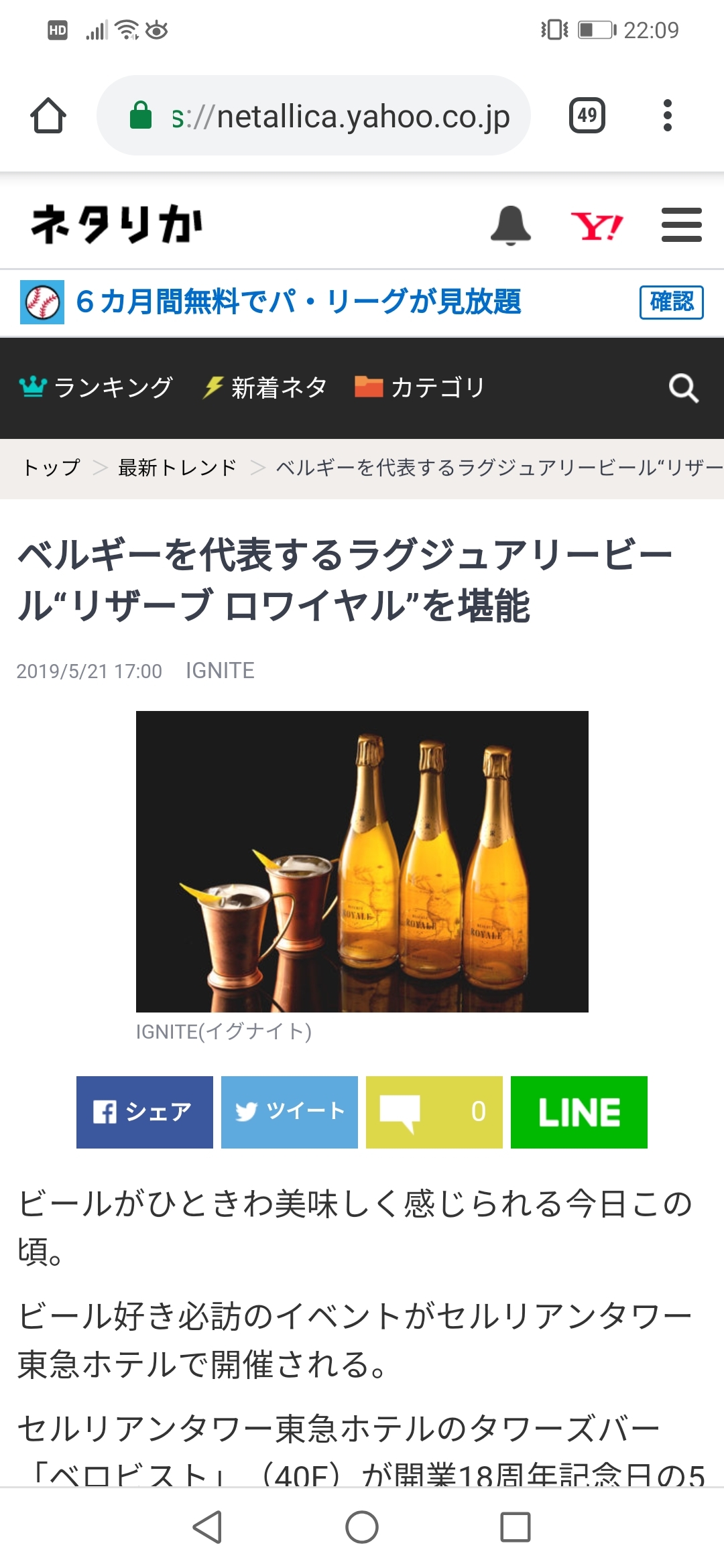Open the 6カ月間無料でパ・リーグが見放題 banner
This screenshot has width=724, height=1568.
pyautogui.click(x=298, y=302)
